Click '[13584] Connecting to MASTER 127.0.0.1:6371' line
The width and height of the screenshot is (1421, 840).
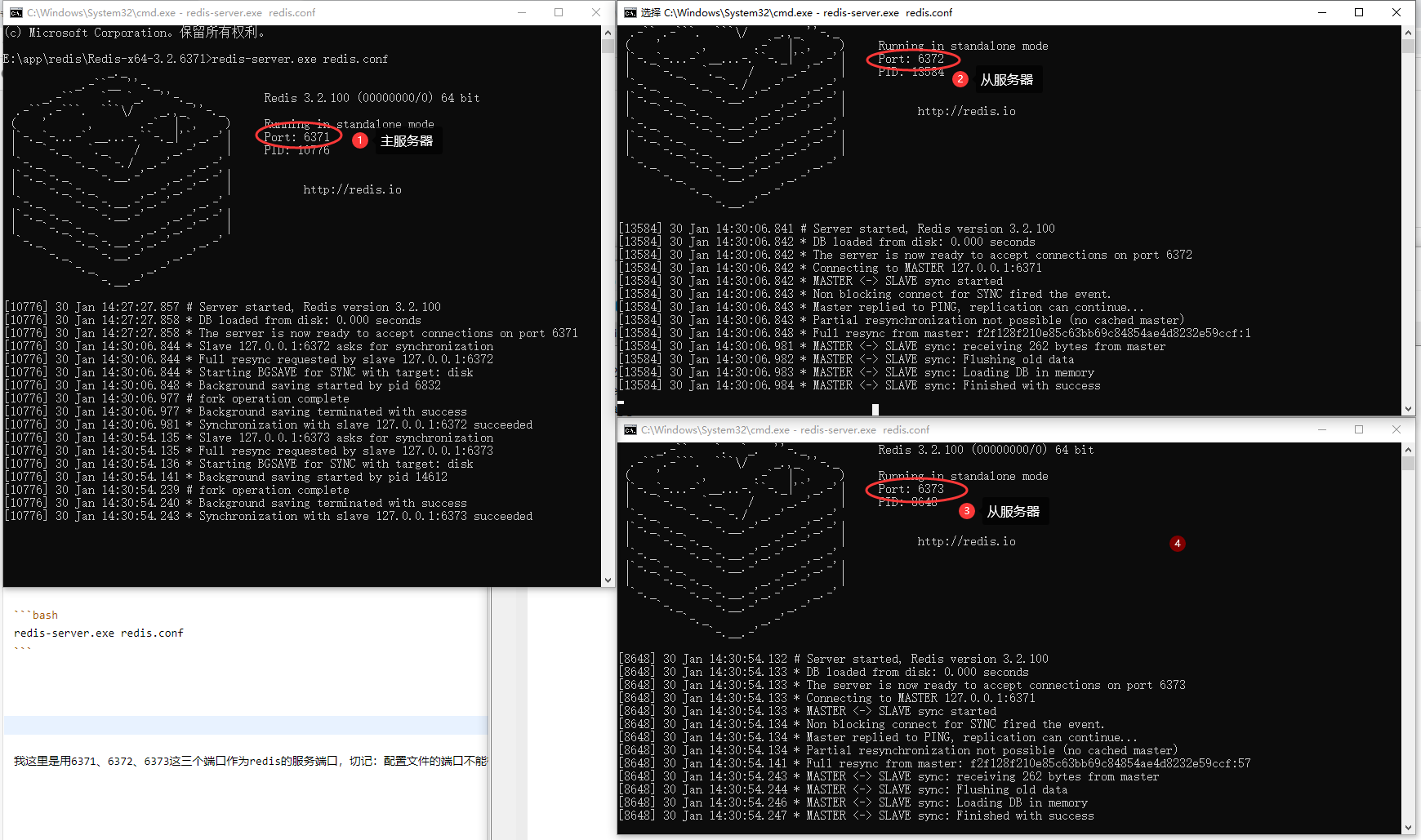point(831,268)
